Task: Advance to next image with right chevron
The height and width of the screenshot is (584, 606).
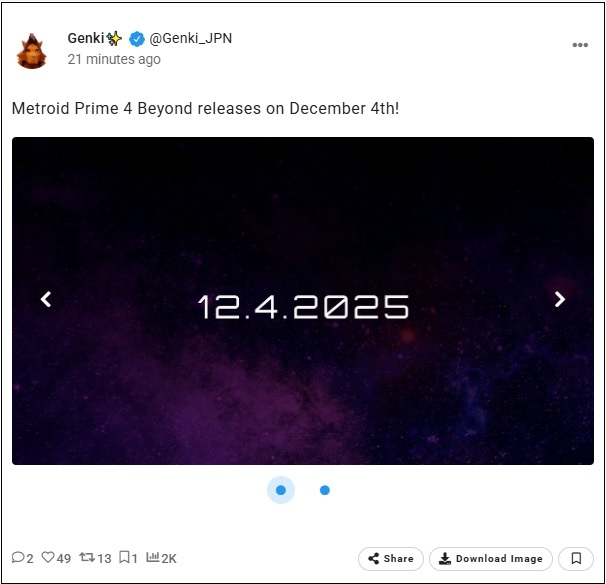Action: tap(560, 299)
